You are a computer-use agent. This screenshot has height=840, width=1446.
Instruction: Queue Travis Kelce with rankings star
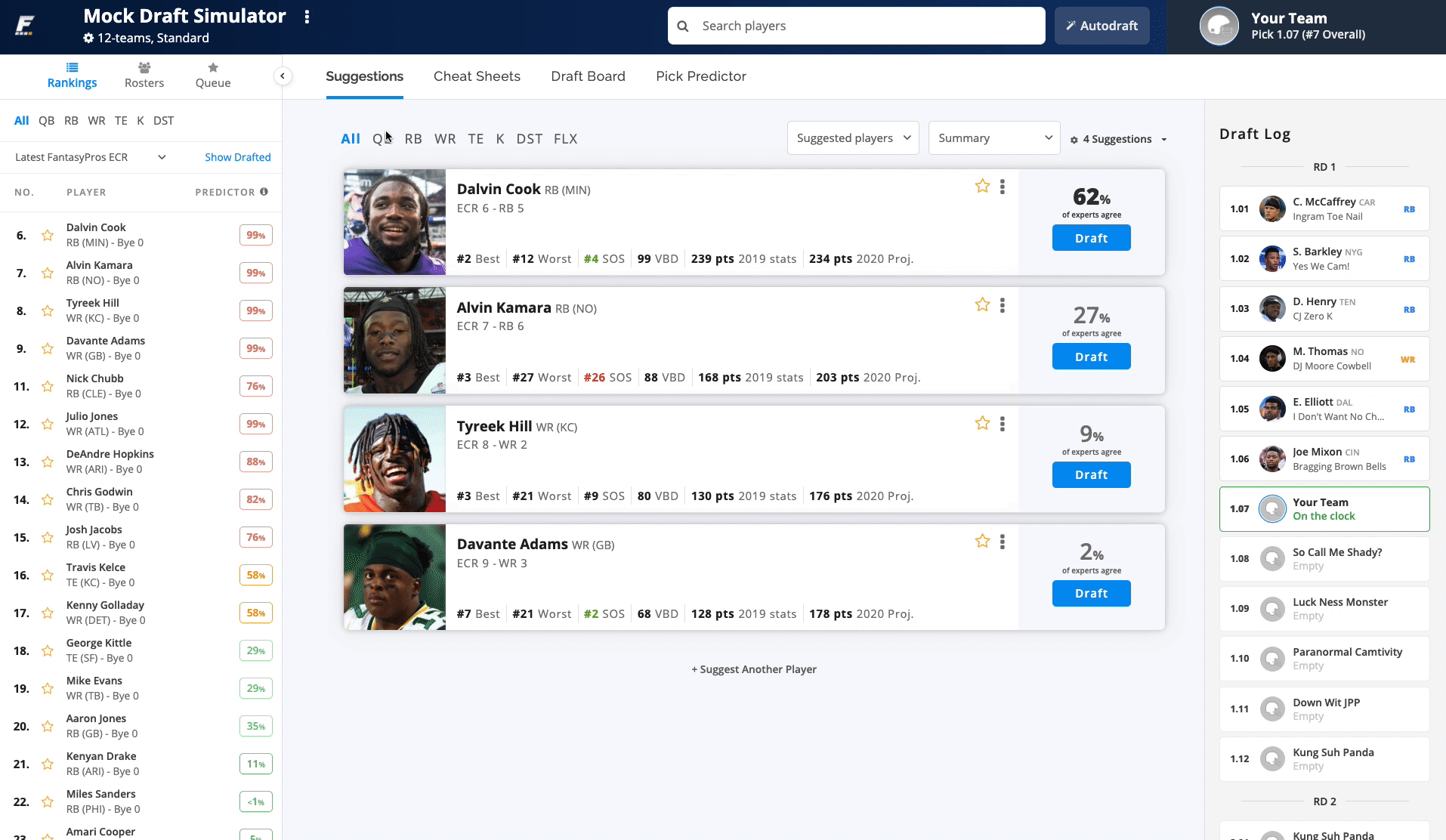click(x=47, y=575)
